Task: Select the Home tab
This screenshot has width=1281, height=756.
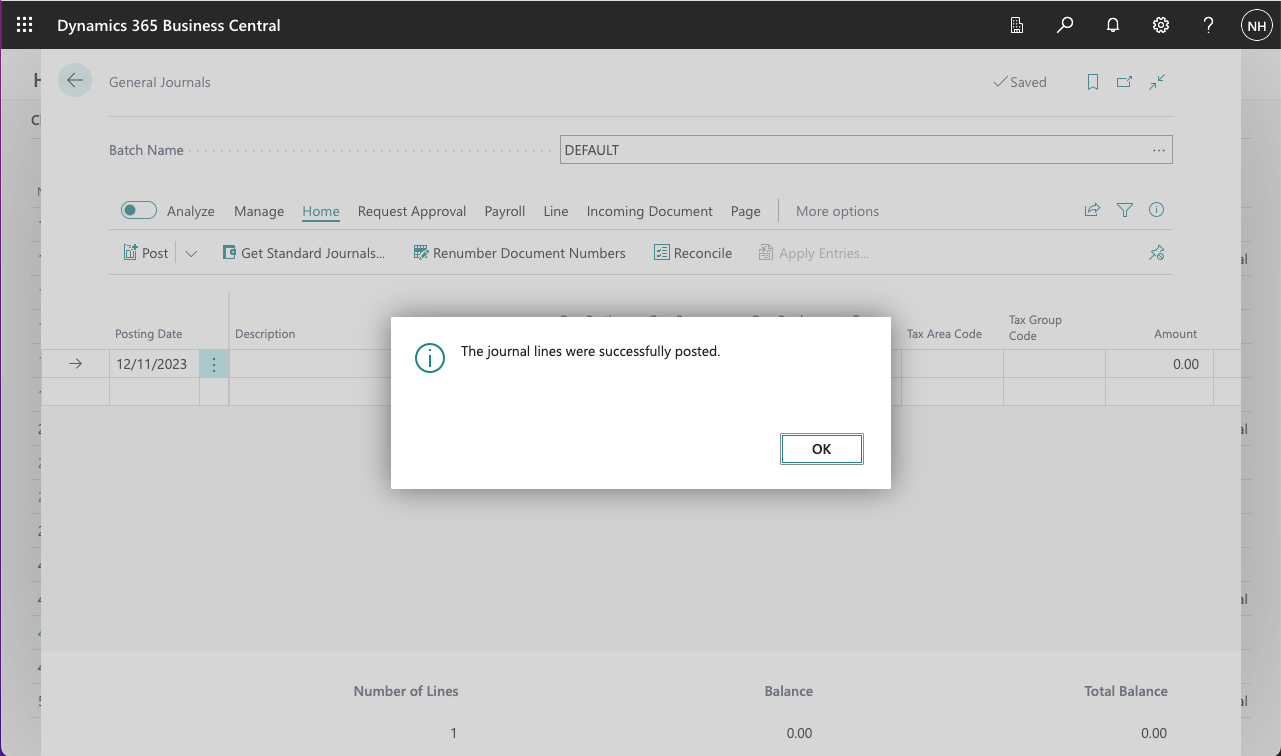Action: [x=321, y=211]
